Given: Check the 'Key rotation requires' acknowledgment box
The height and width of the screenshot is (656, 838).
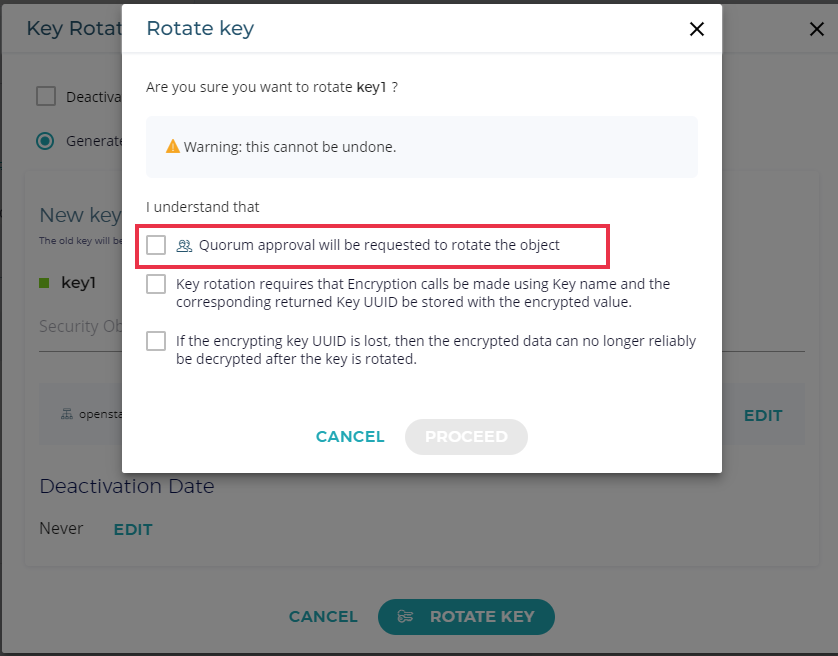Looking at the screenshot, I should click(x=156, y=284).
